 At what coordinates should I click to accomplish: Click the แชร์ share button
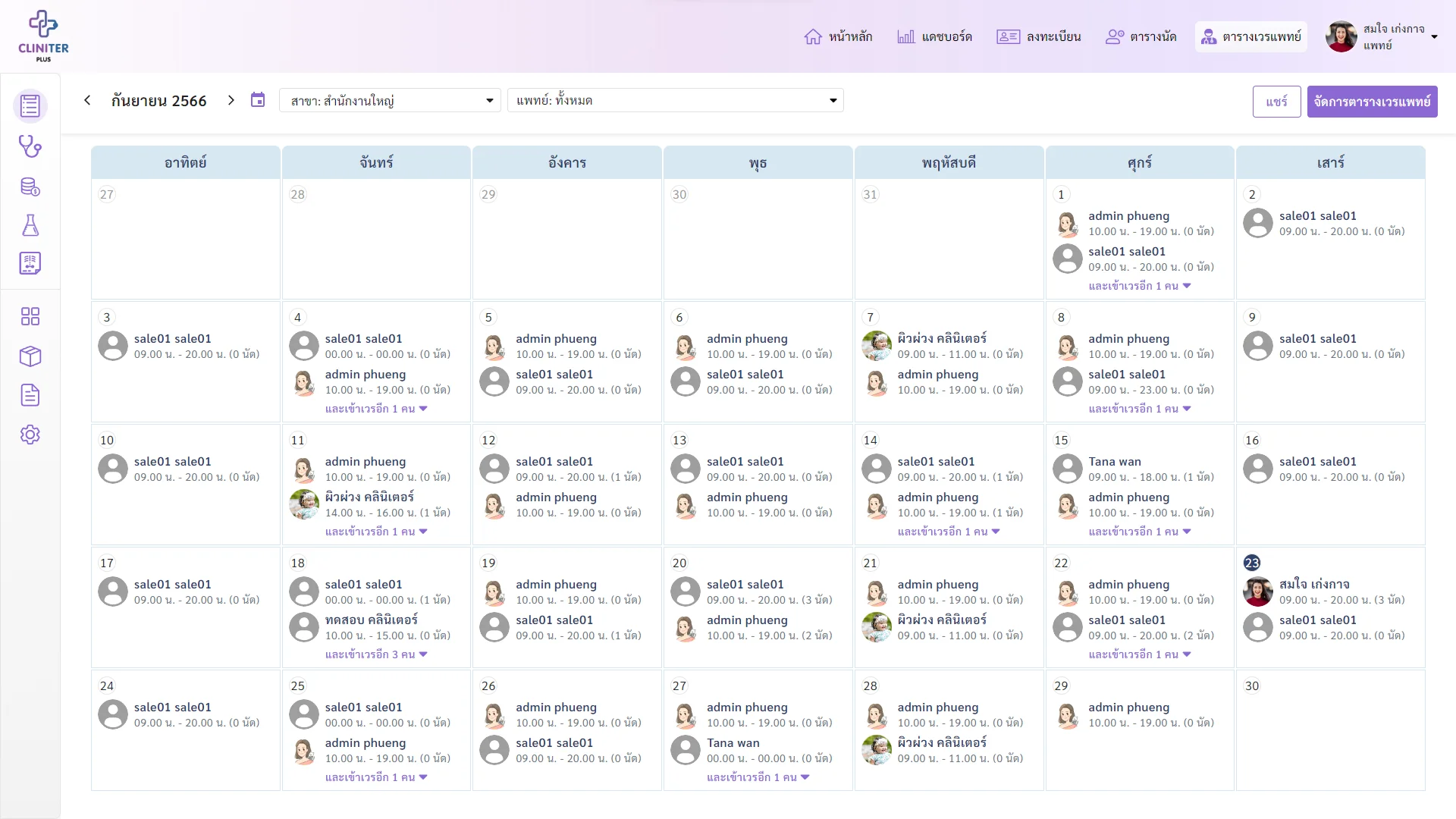[x=1276, y=102]
